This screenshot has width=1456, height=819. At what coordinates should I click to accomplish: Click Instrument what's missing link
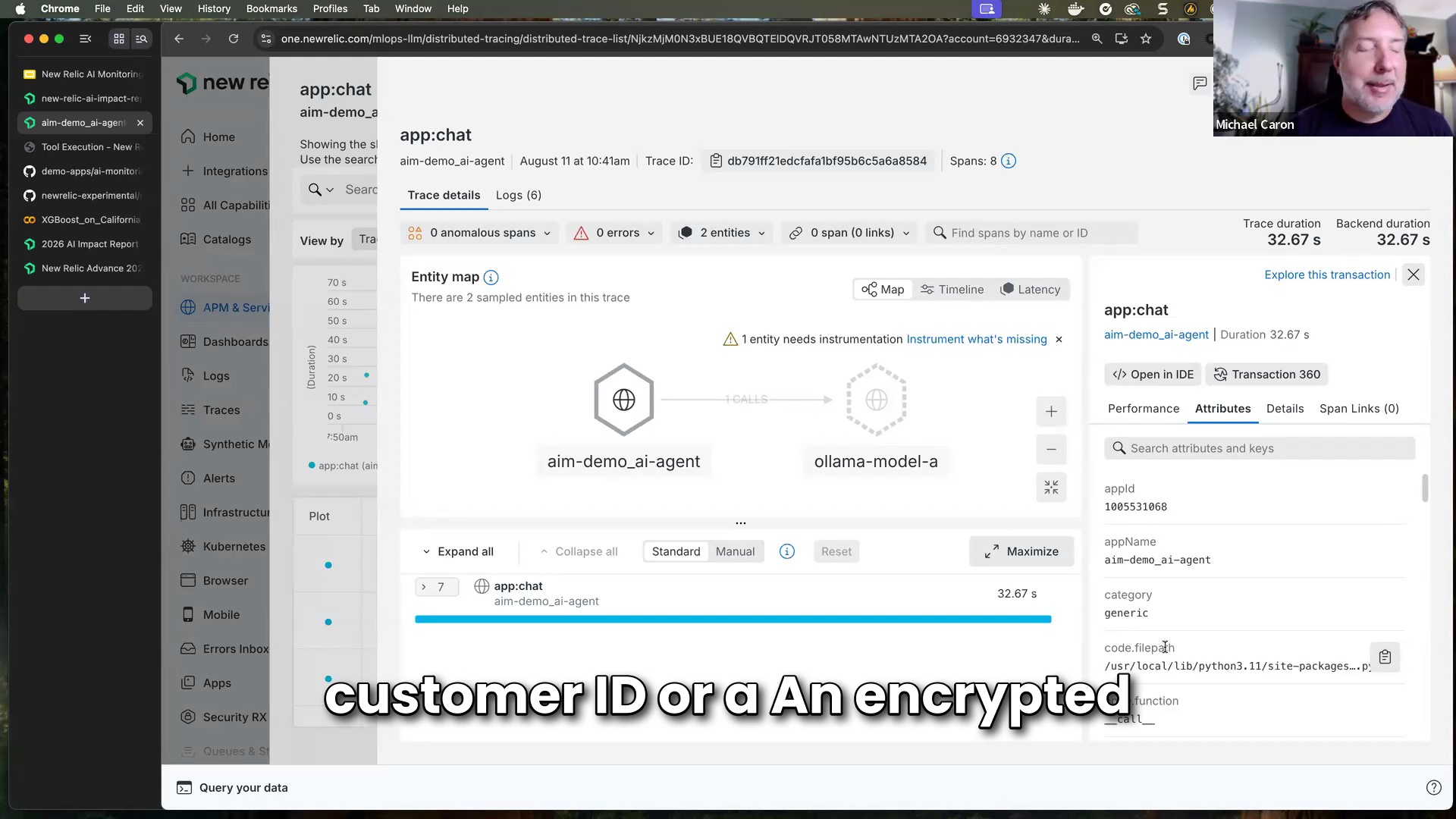point(977,340)
